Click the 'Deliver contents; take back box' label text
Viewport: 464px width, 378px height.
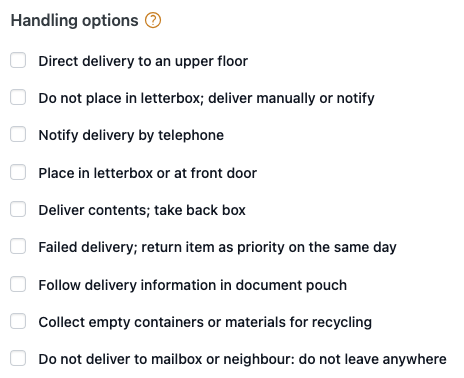pos(142,211)
